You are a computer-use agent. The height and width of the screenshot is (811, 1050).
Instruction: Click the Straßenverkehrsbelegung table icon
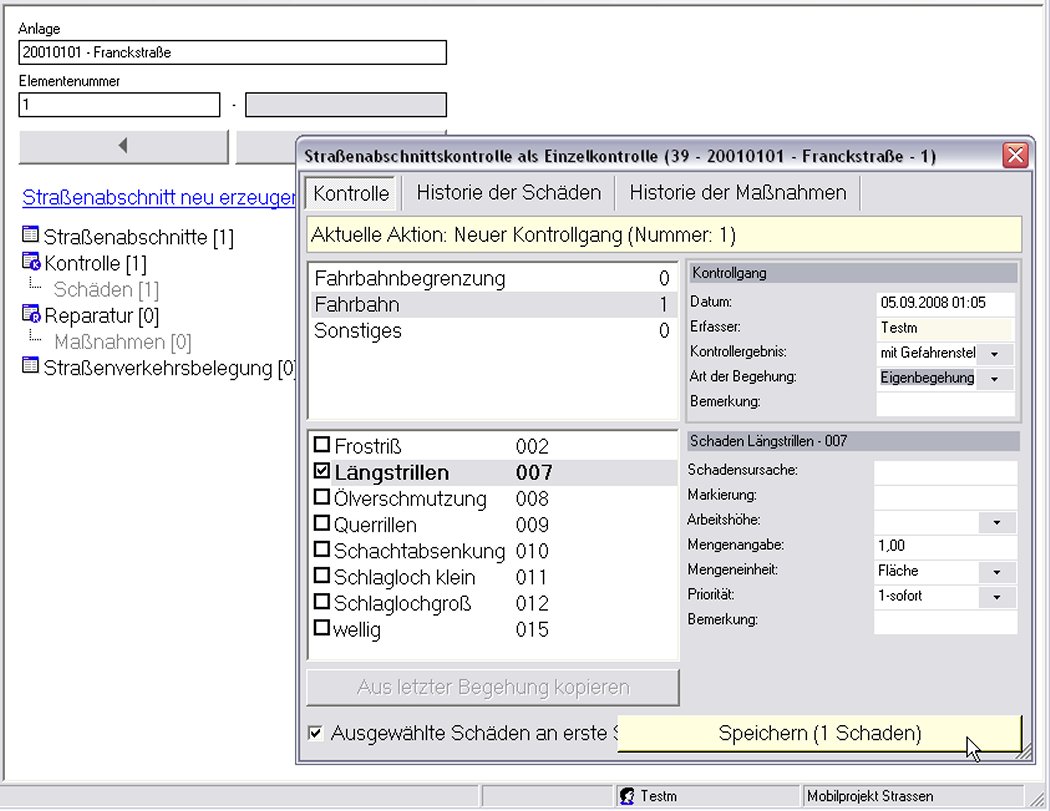30,368
